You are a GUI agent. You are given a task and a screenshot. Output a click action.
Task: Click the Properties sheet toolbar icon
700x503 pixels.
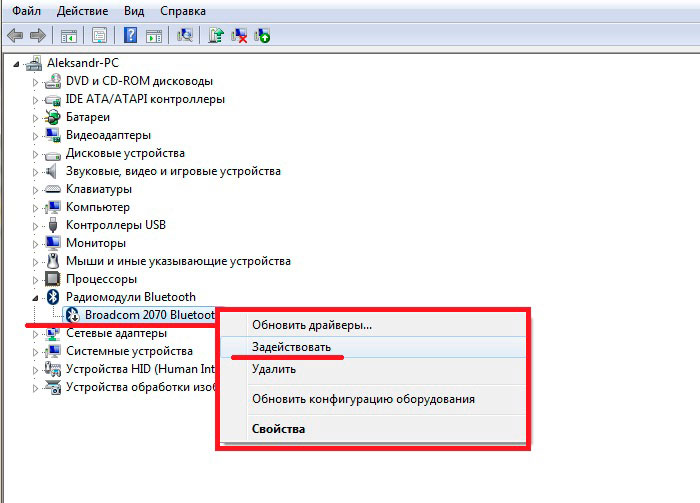tap(100, 35)
